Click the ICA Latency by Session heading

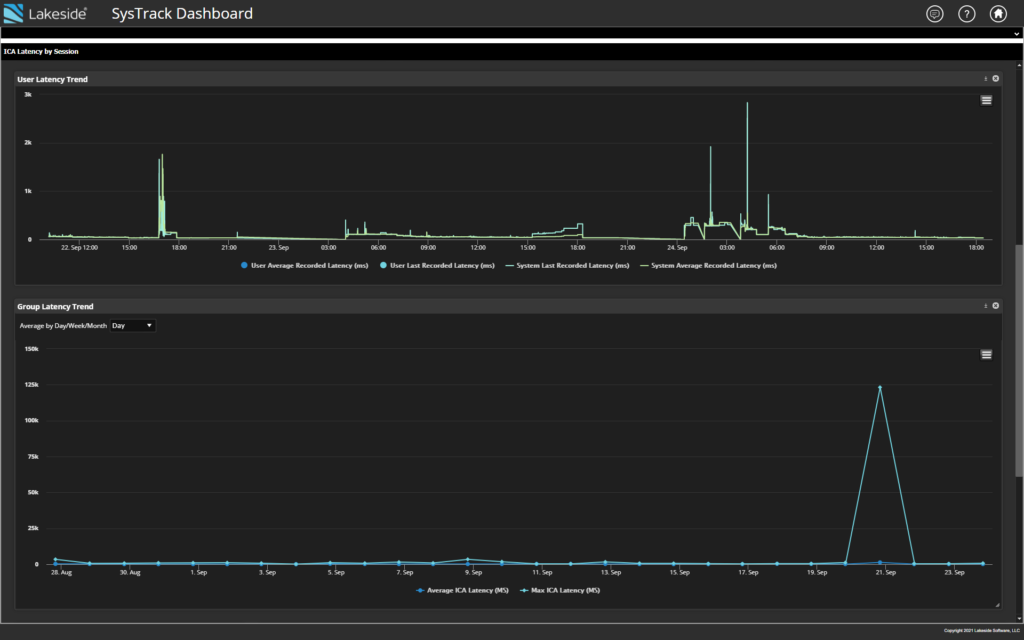(x=41, y=52)
